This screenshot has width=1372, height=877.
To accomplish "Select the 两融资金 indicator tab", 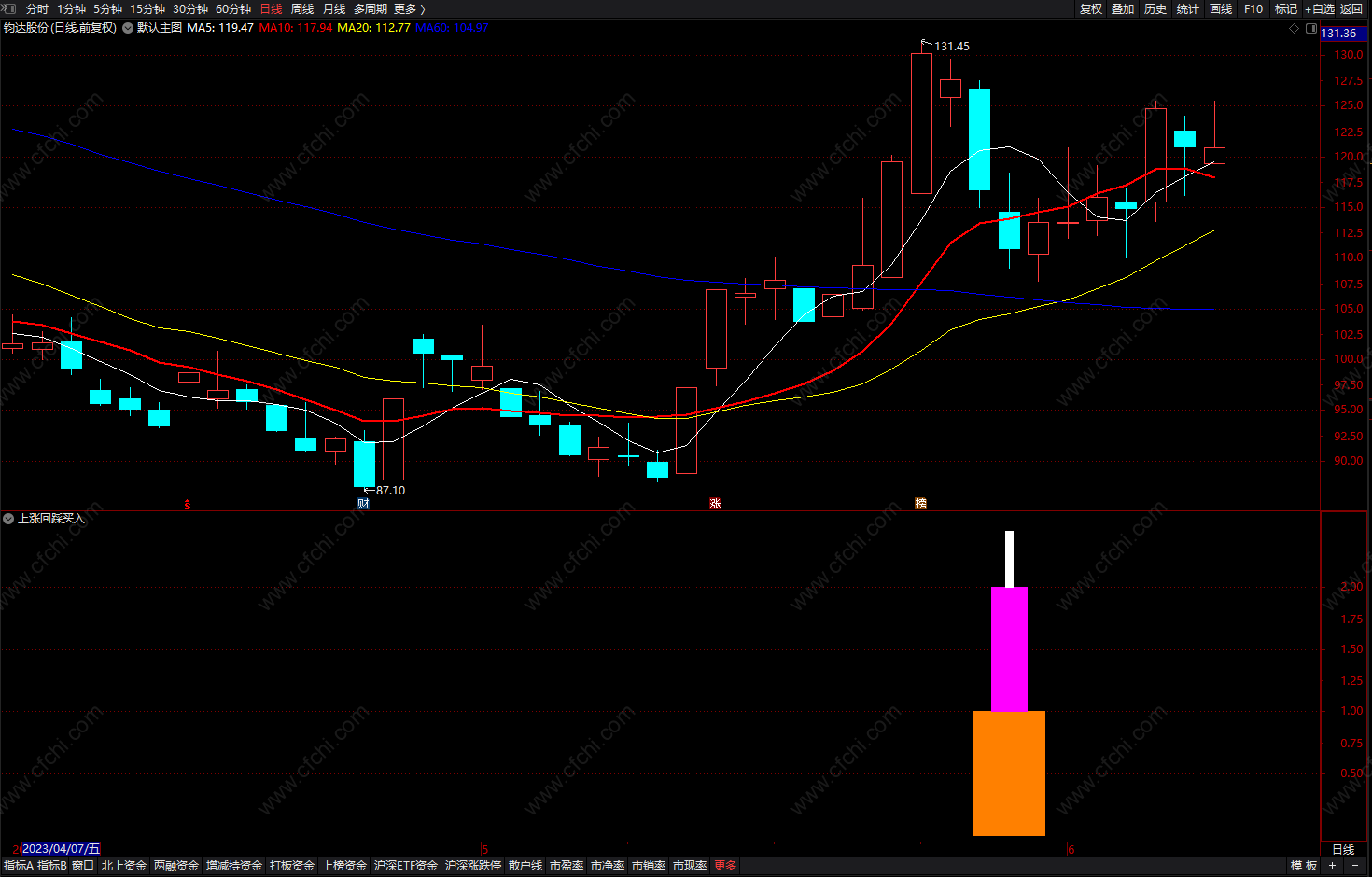I will pyautogui.click(x=176, y=866).
